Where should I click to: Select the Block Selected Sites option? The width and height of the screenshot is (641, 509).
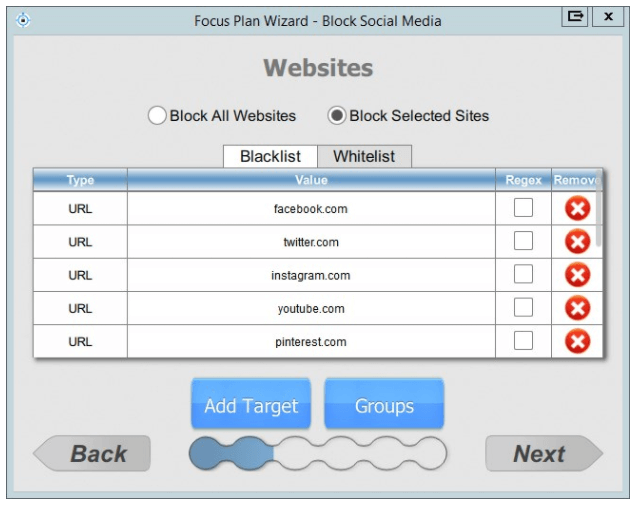click(x=337, y=116)
